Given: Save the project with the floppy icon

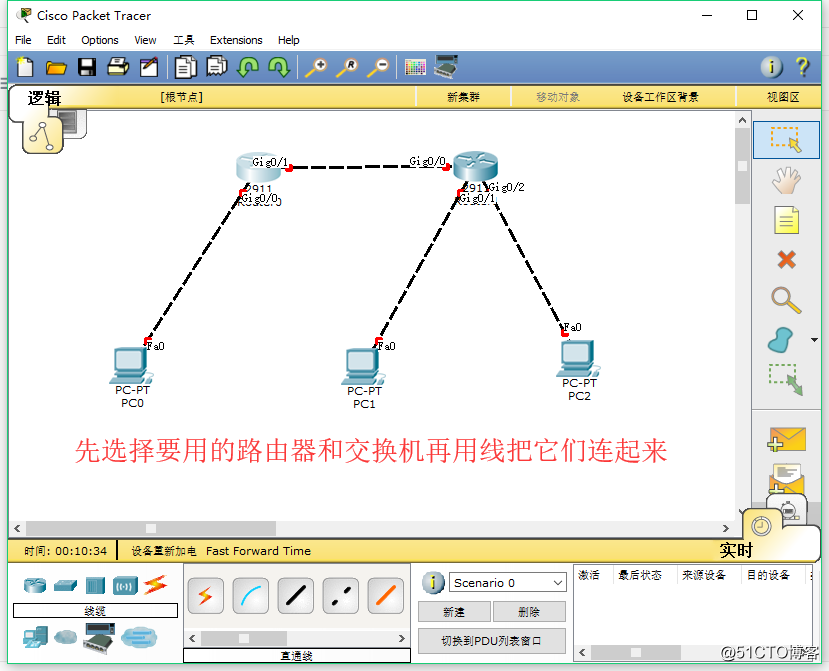Looking at the screenshot, I should pyautogui.click(x=87, y=67).
